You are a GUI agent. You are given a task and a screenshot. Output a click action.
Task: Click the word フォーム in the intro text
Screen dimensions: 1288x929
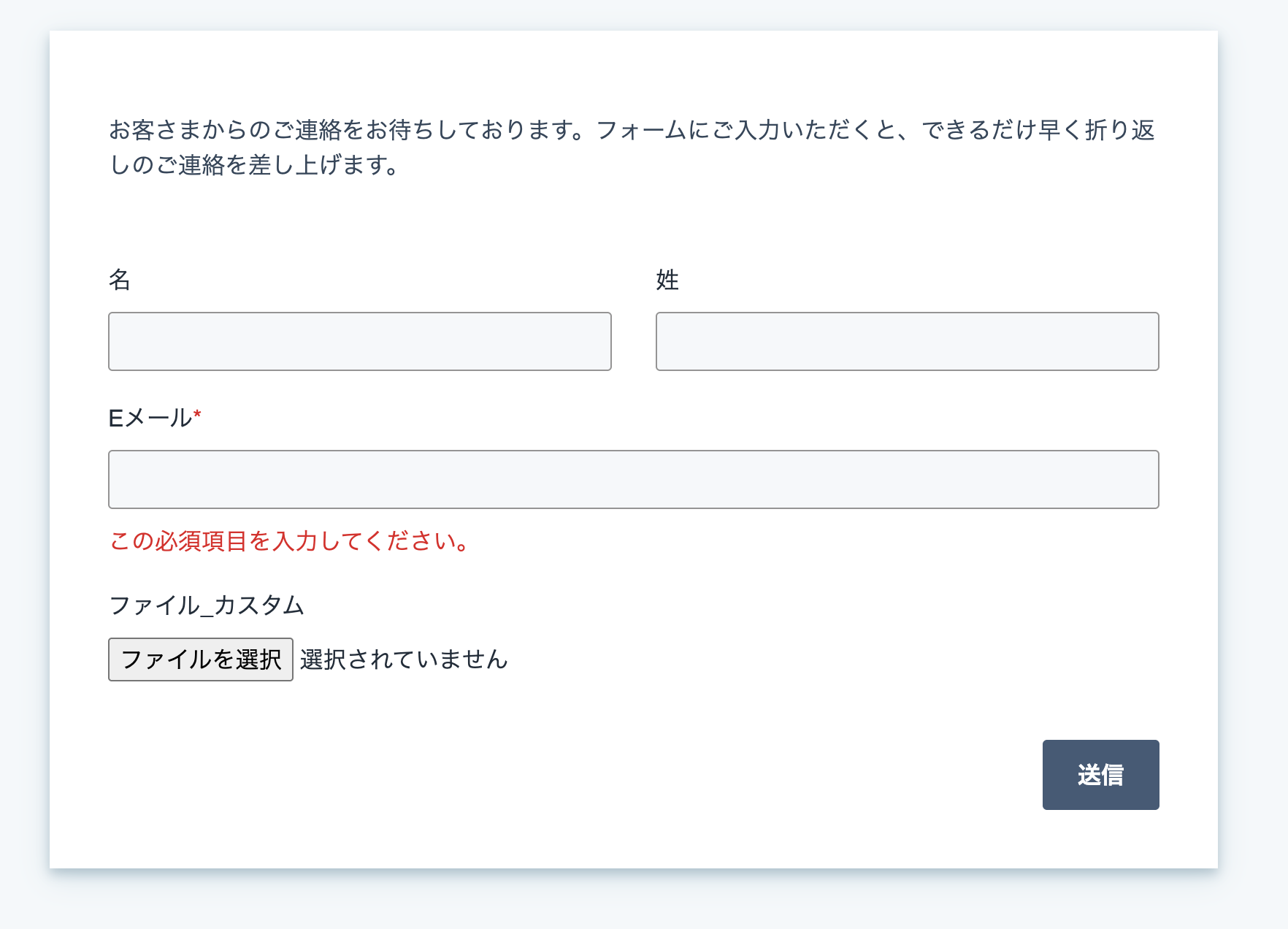point(642,130)
